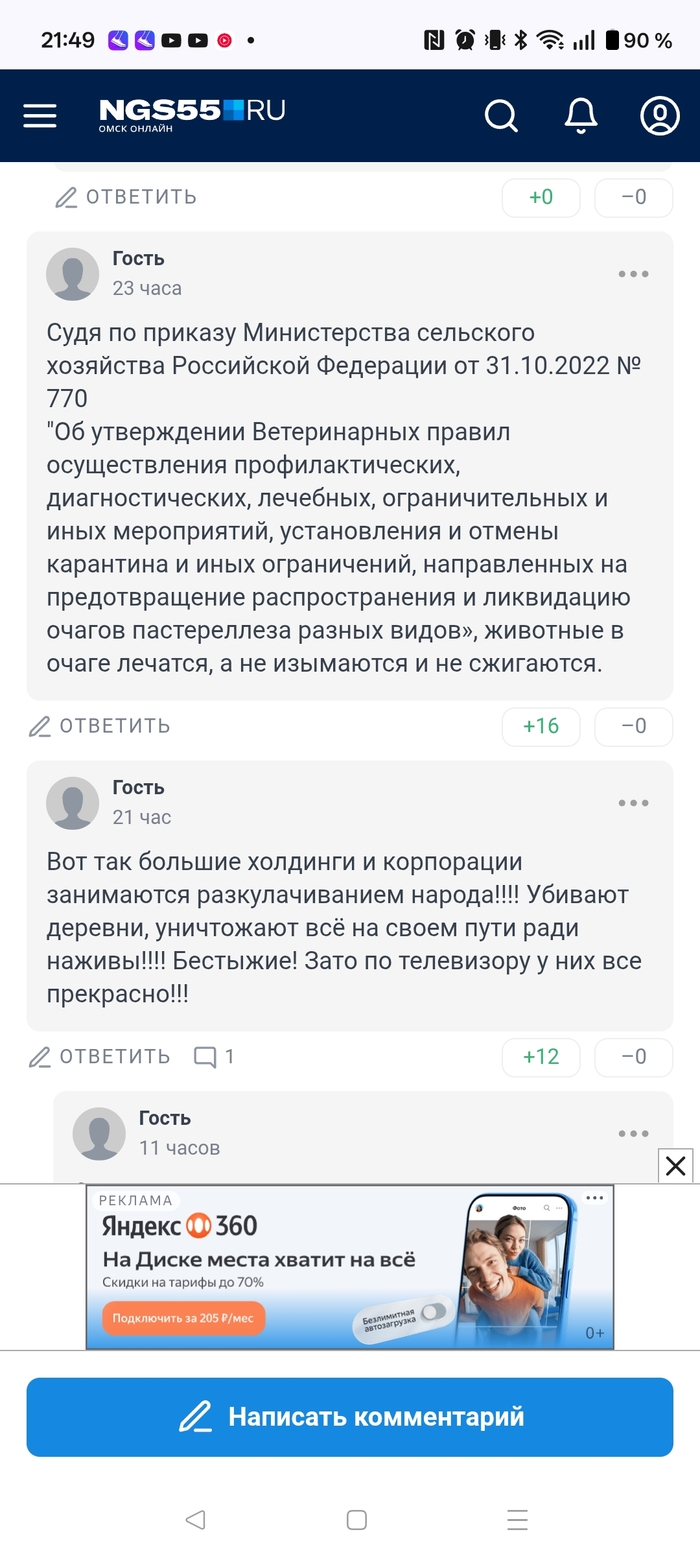
Task: Show the 1 reply thread icon
Action: [214, 1057]
